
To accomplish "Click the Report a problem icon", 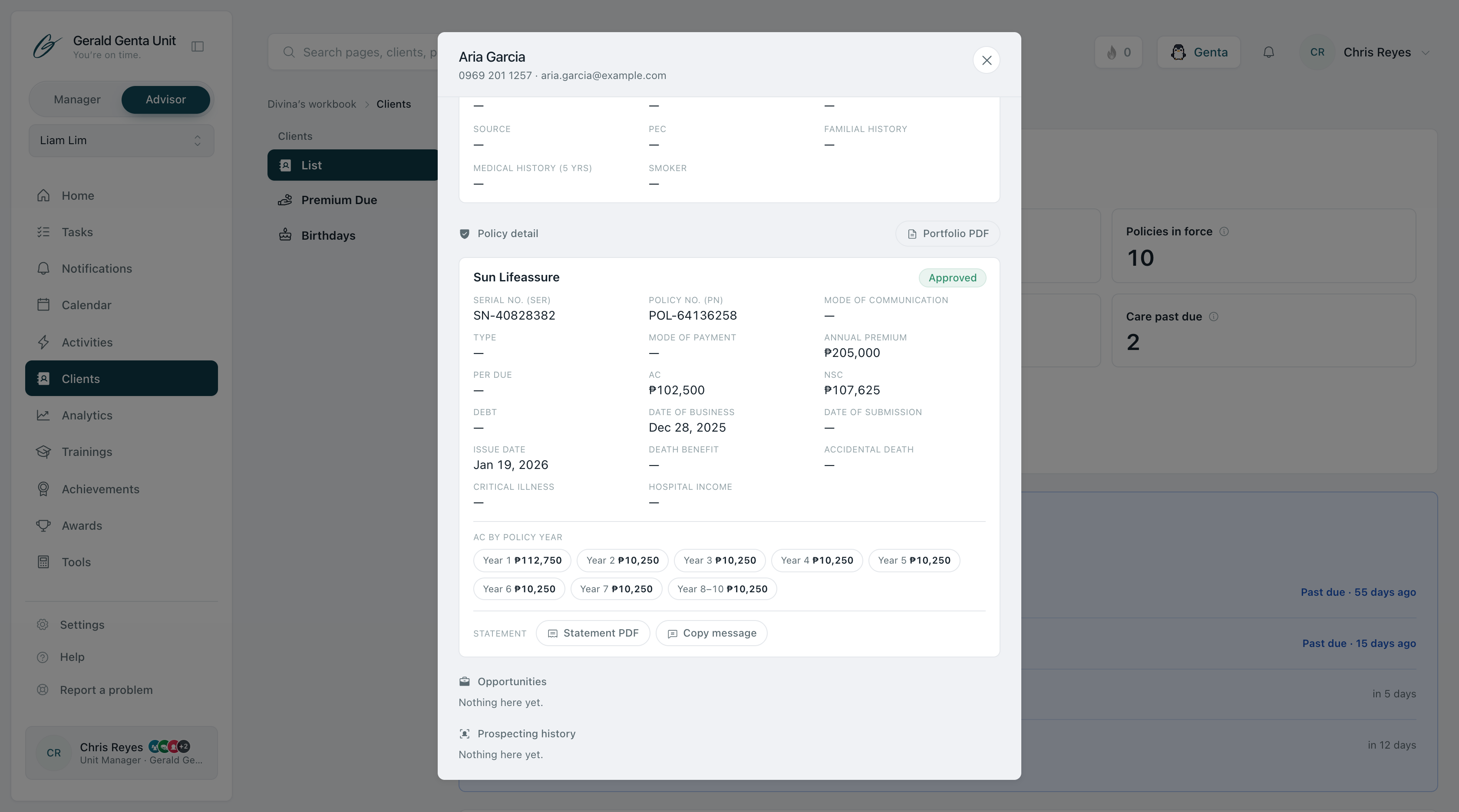I will [43, 690].
